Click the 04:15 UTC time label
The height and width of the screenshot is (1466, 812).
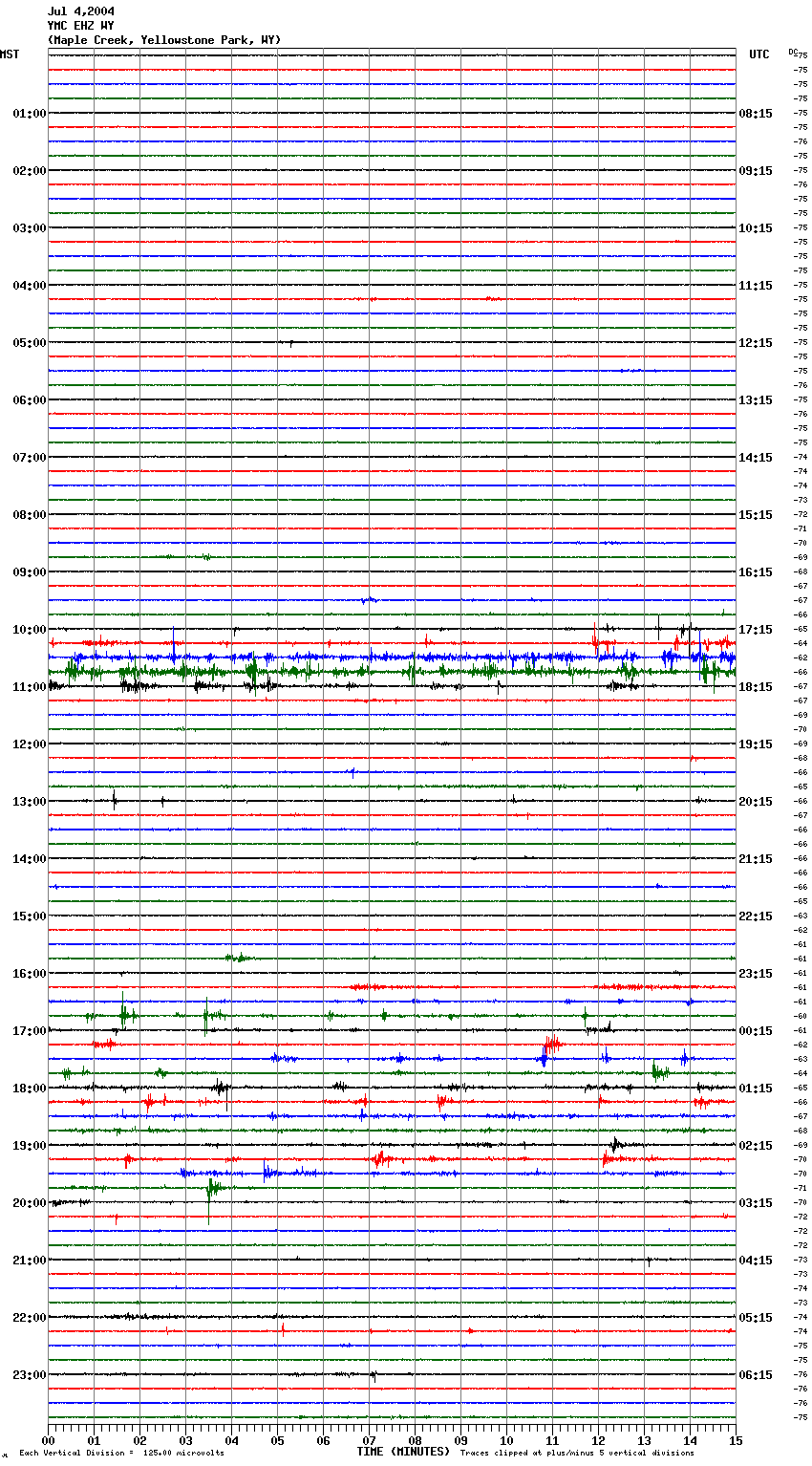pos(756,1261)
